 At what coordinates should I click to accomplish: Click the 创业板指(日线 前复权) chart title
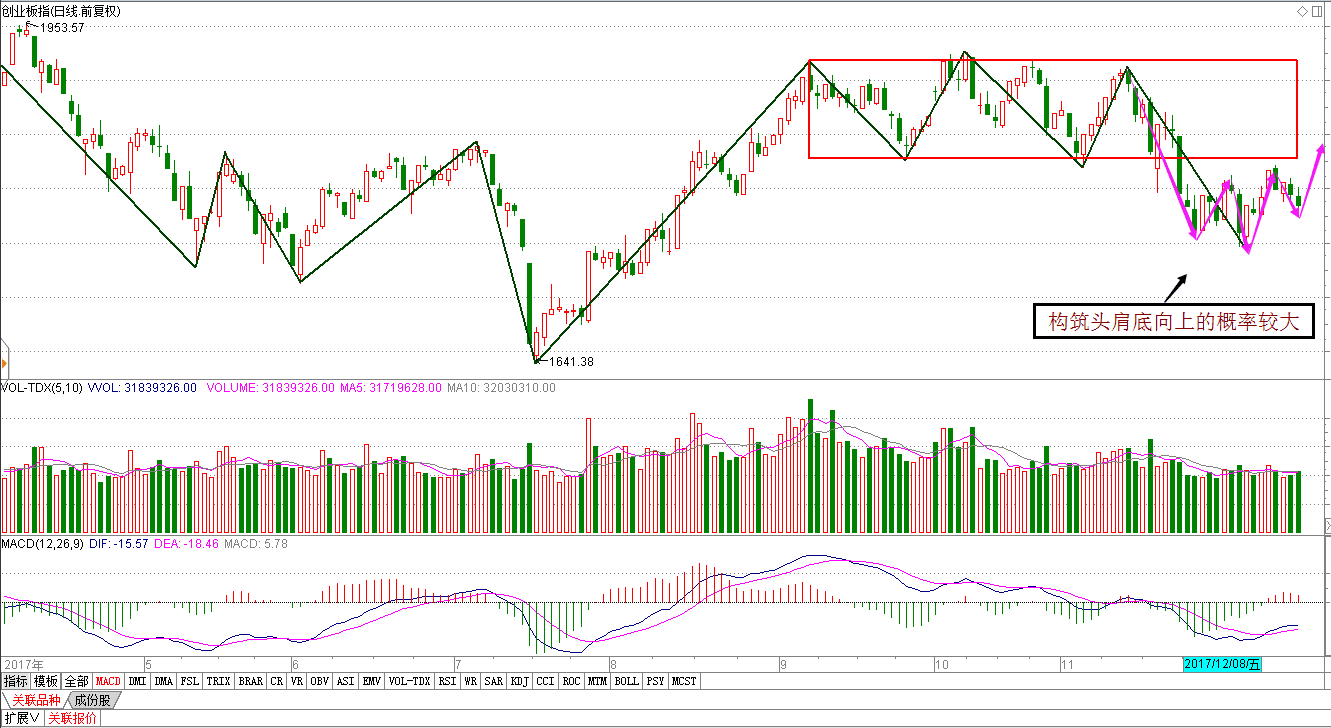pyautogui.click(x=61, y=11)
